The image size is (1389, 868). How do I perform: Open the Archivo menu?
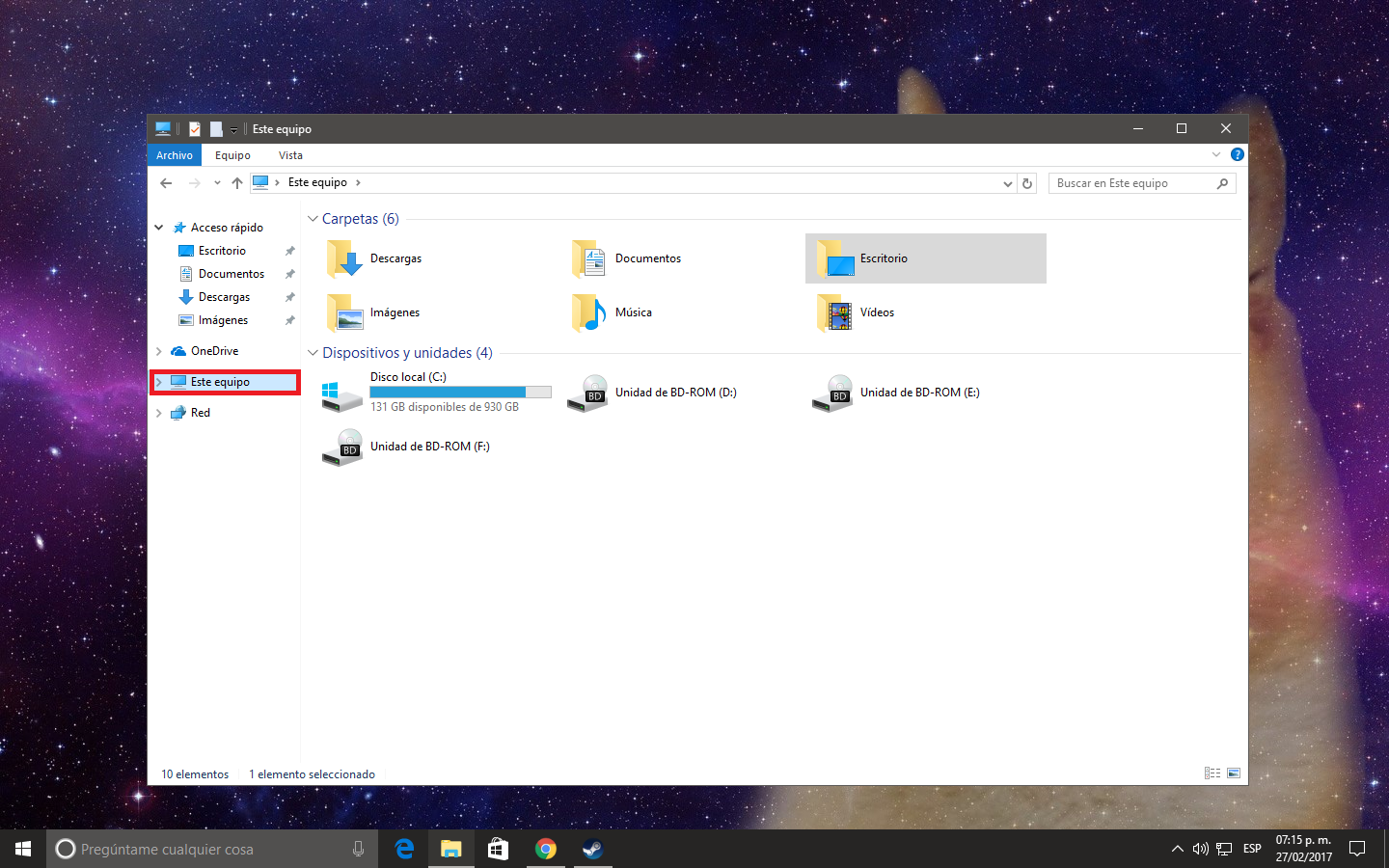click(175, 155)
